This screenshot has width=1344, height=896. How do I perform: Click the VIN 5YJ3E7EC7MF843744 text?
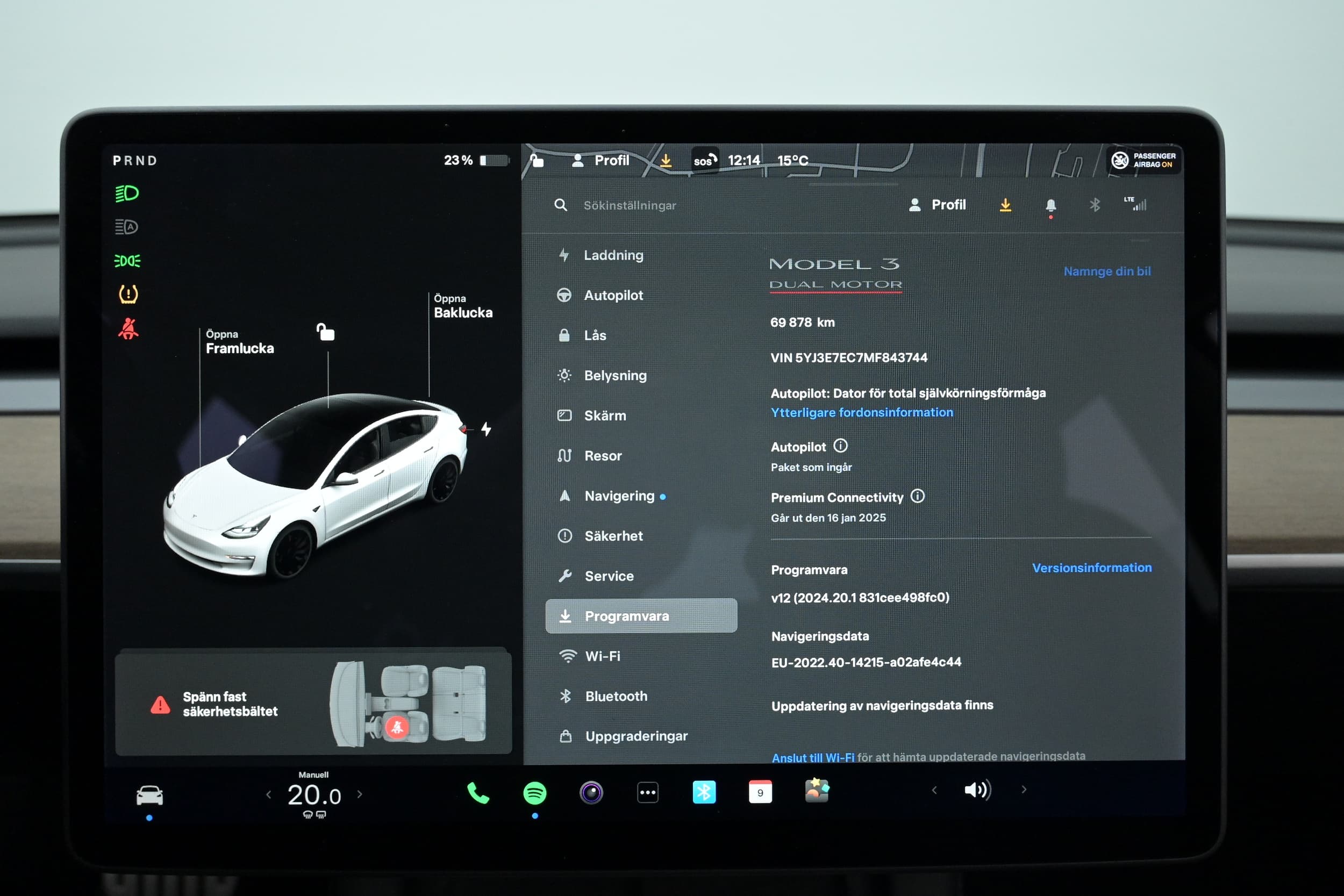(848, 357)
